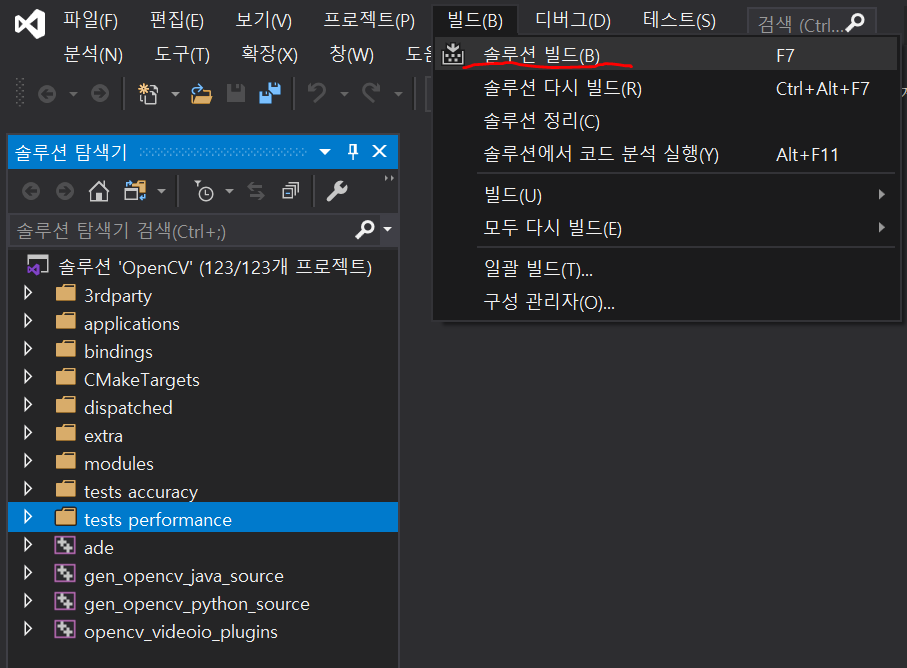Click Solution Explorer forward arrow

click(x=65, y=191)
